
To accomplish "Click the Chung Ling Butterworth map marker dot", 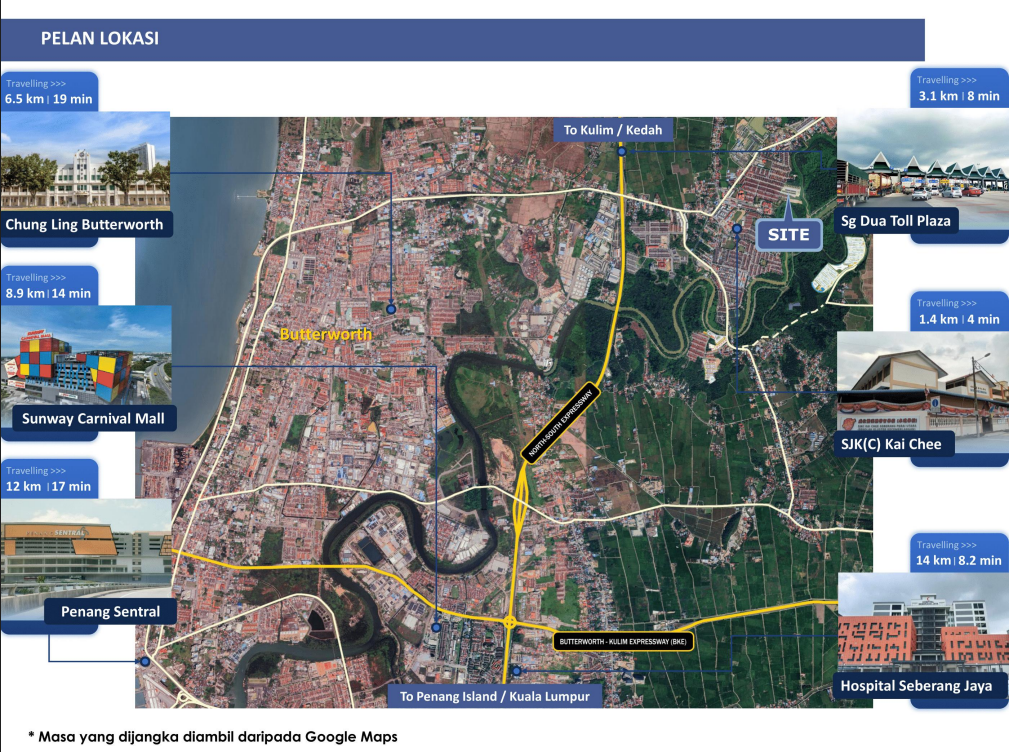I will coord(391,309).
